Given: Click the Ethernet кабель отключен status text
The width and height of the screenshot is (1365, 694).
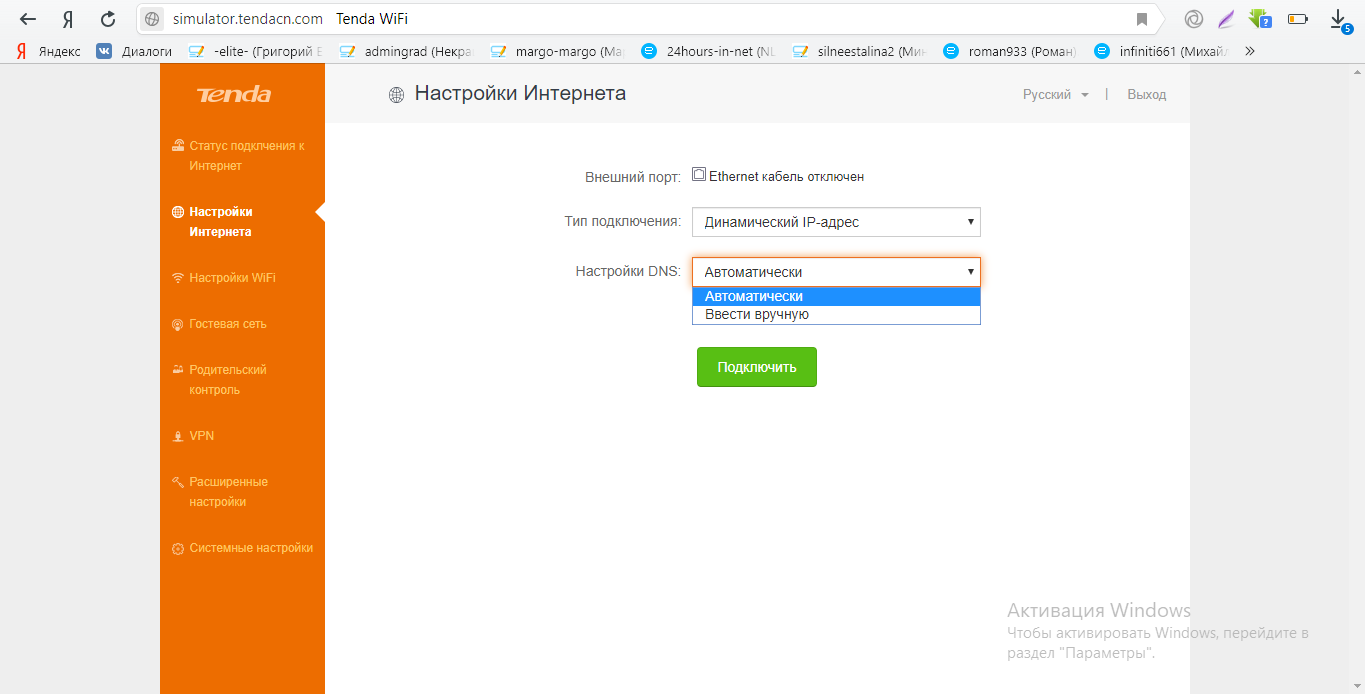Looking at the screenshot, I should (x=786, y=176).
